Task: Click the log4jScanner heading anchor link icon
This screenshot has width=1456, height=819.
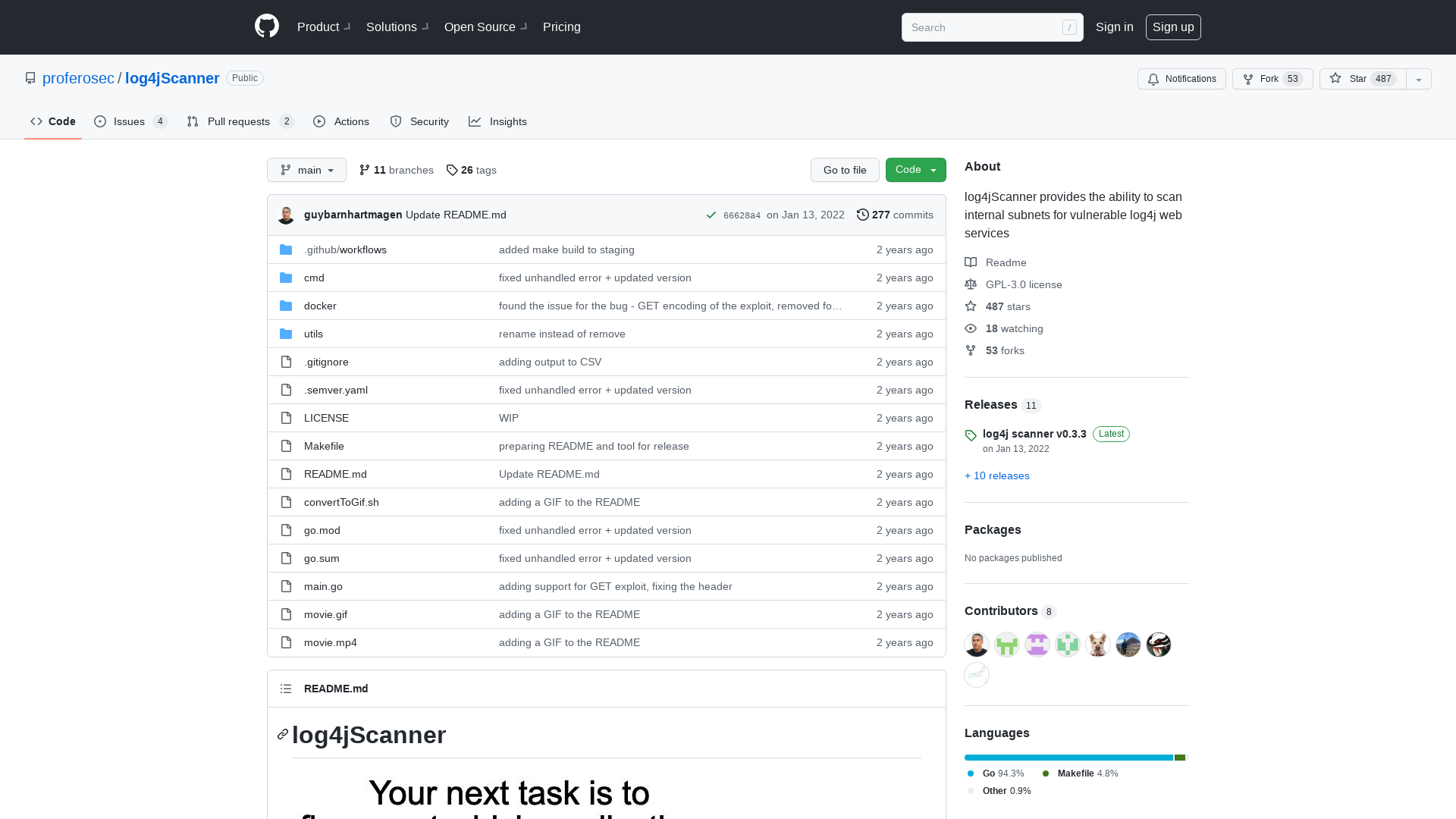Action: click(283, 734)
